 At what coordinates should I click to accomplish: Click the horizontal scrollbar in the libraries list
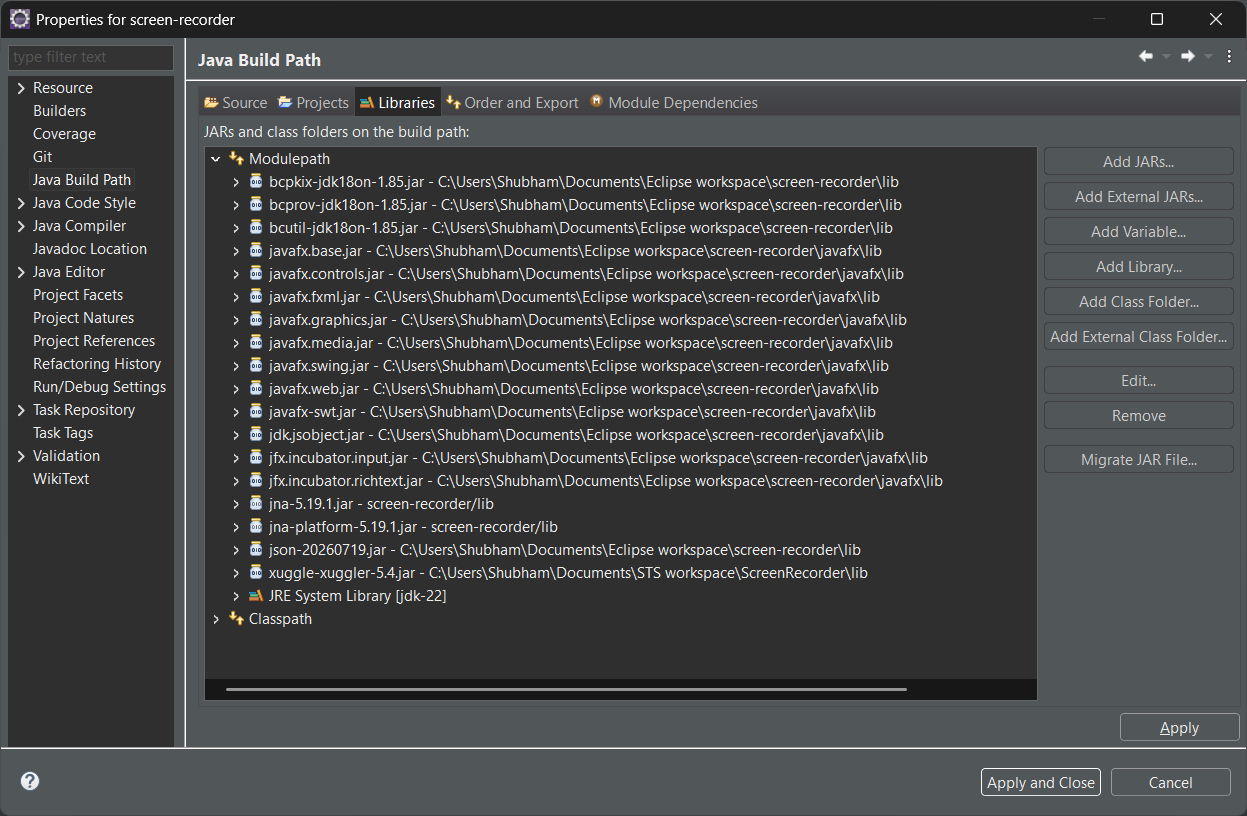point(566,689)
